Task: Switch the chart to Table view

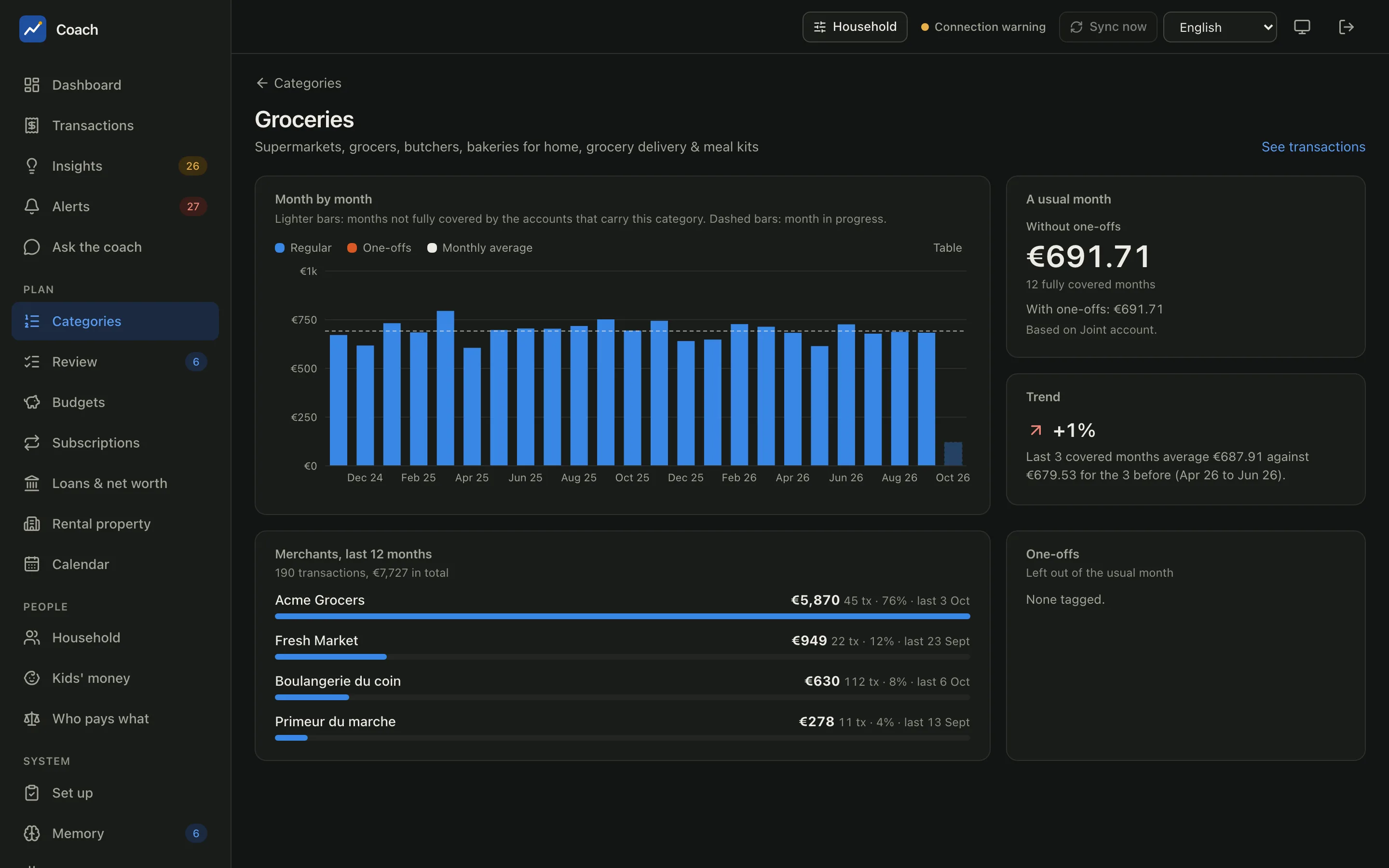Action: [x=947, y=247]
